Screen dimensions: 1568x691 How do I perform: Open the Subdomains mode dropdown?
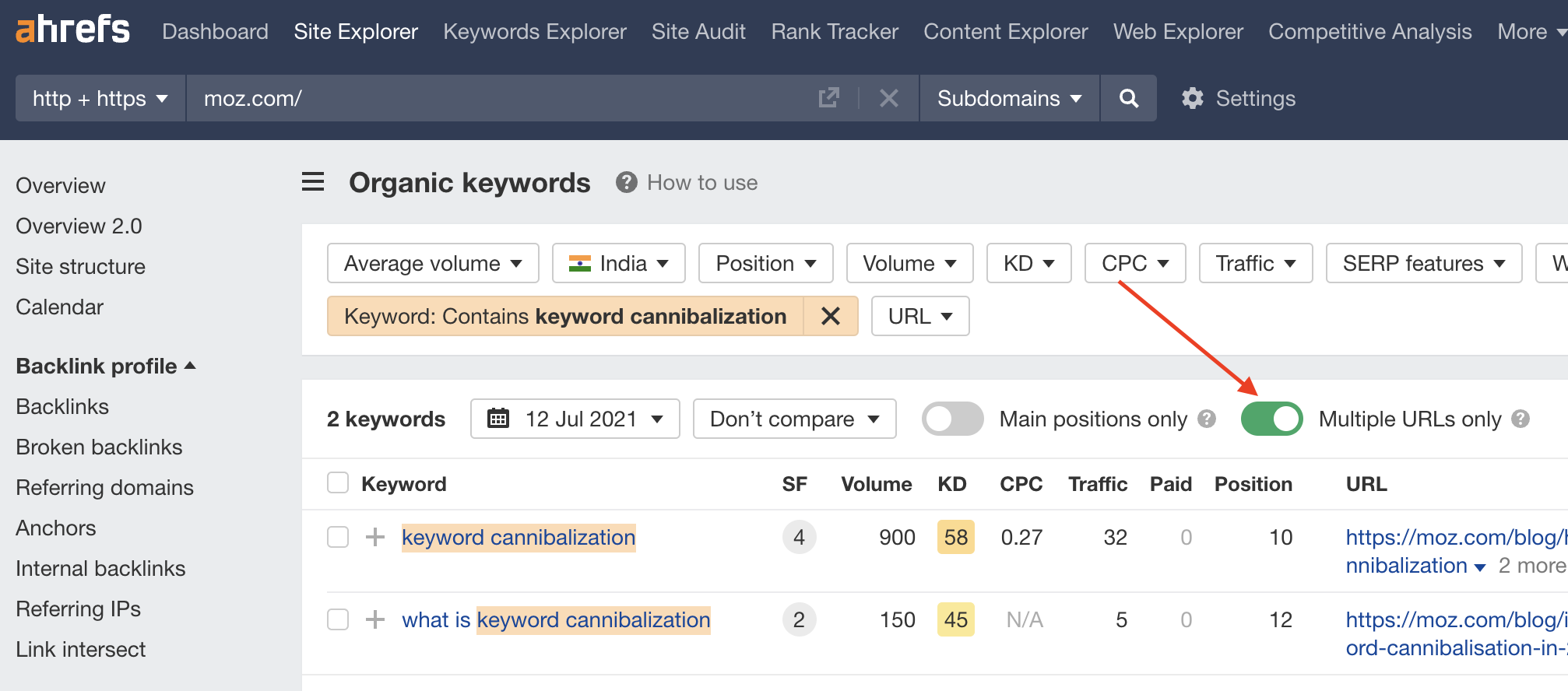(1009, 98)
